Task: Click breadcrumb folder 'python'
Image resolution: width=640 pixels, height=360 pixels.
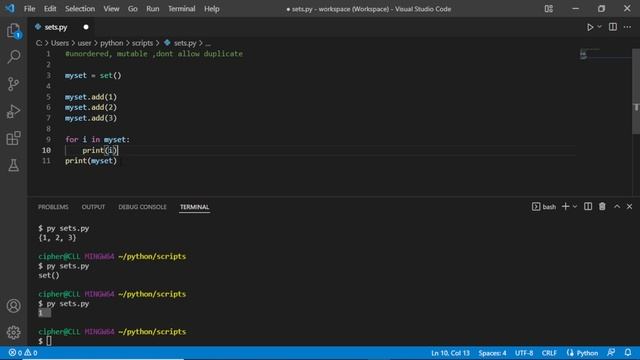Action: tap(111, 43)
